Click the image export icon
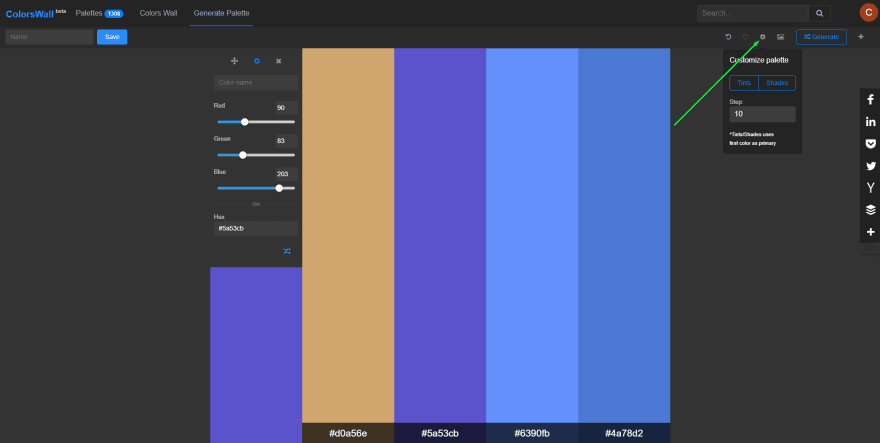The width and height of the screenshot is (880, 443). pos(780,37)
